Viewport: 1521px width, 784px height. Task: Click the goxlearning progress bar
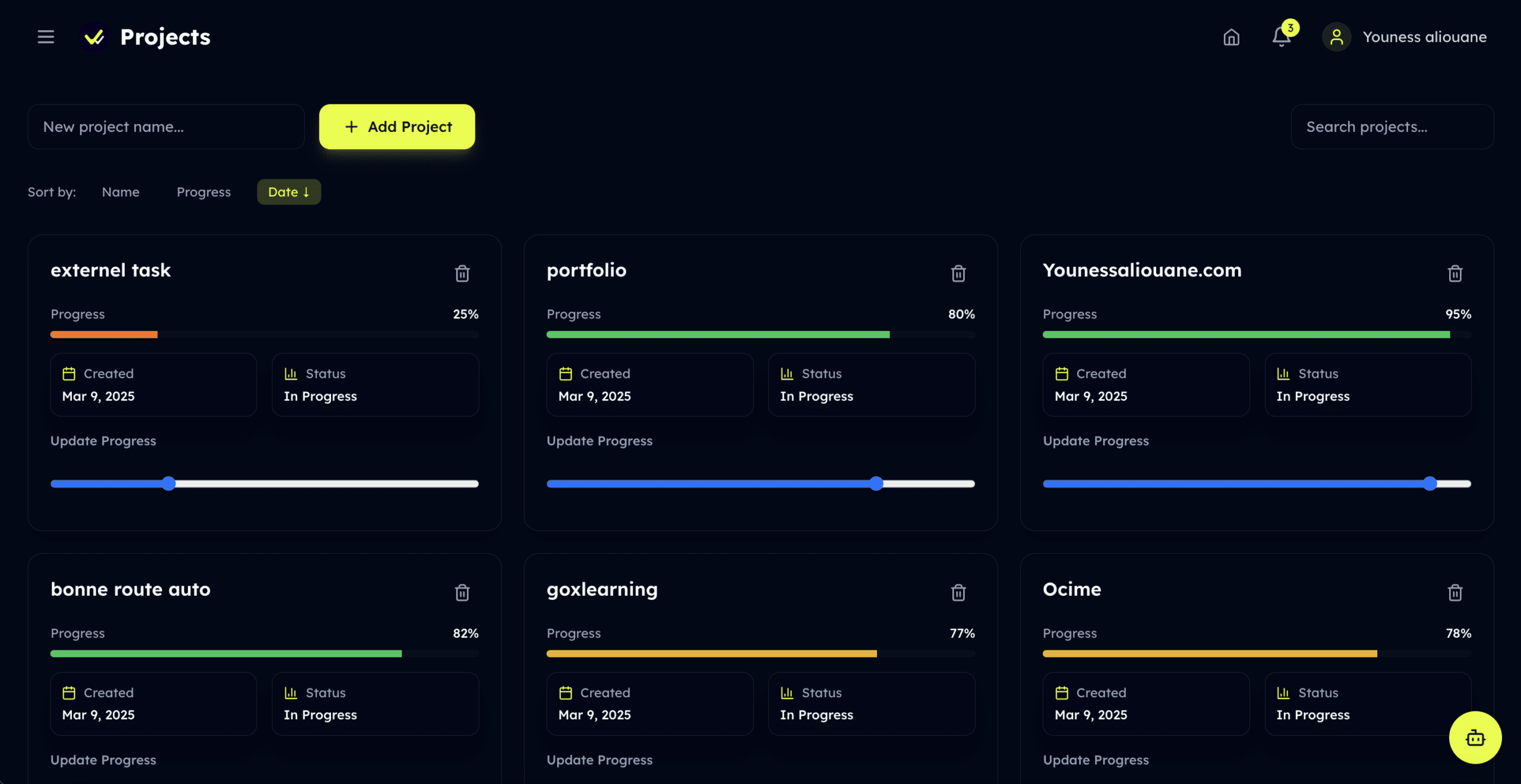(760, 653)
